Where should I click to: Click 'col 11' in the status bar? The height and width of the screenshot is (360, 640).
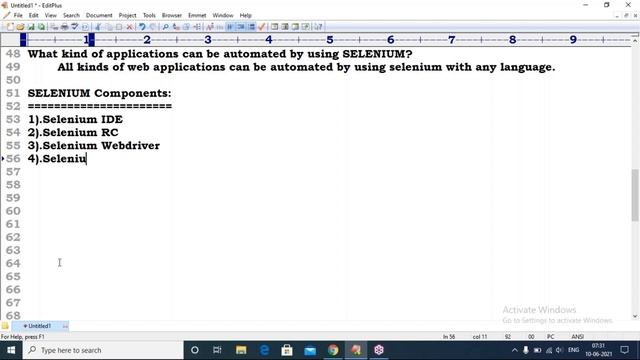tap(480, 337)
